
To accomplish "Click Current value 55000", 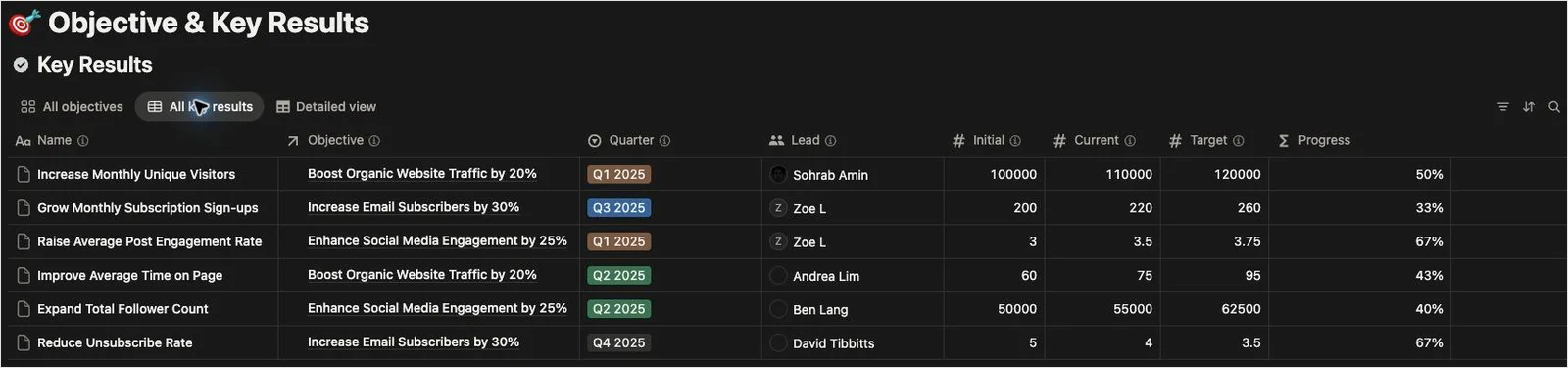I will click(x=1133, y=309).
